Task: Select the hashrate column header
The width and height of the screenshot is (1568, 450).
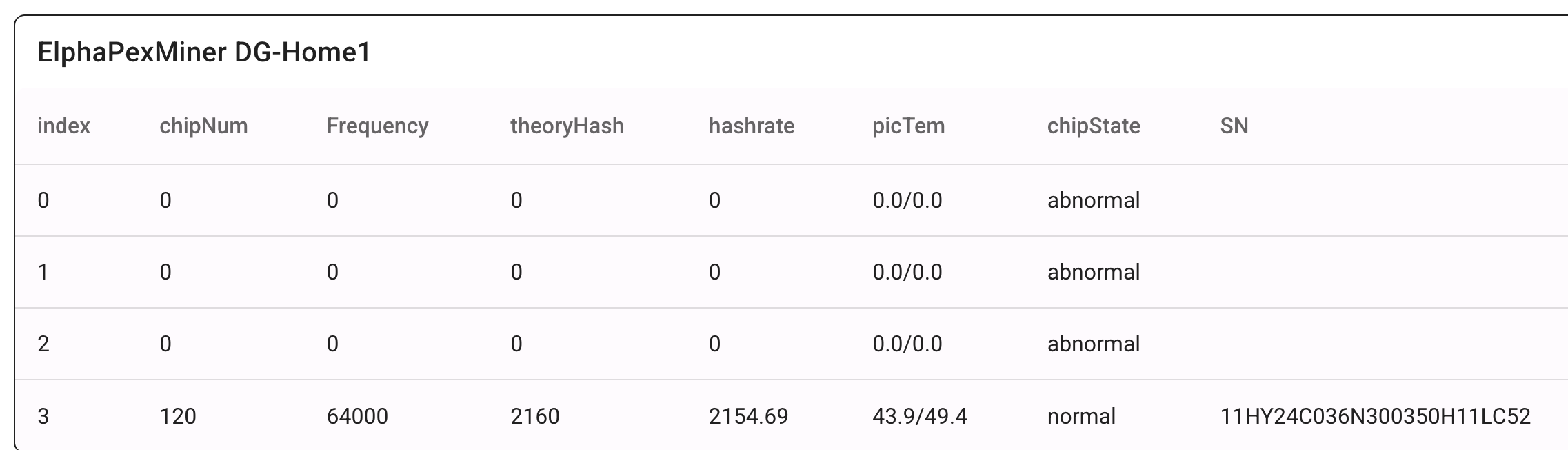Action: tap(752, 126)
